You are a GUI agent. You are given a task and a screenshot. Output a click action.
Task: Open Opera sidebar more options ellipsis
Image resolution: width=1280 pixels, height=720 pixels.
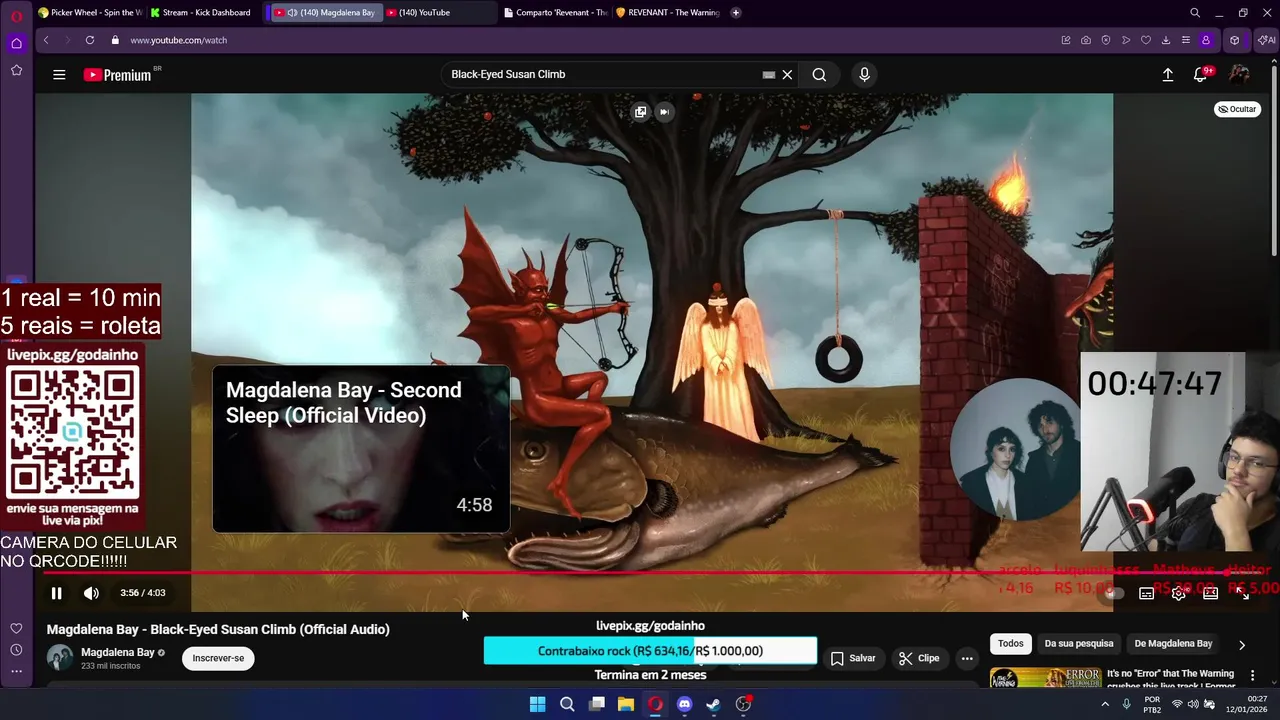click(16, 671)
